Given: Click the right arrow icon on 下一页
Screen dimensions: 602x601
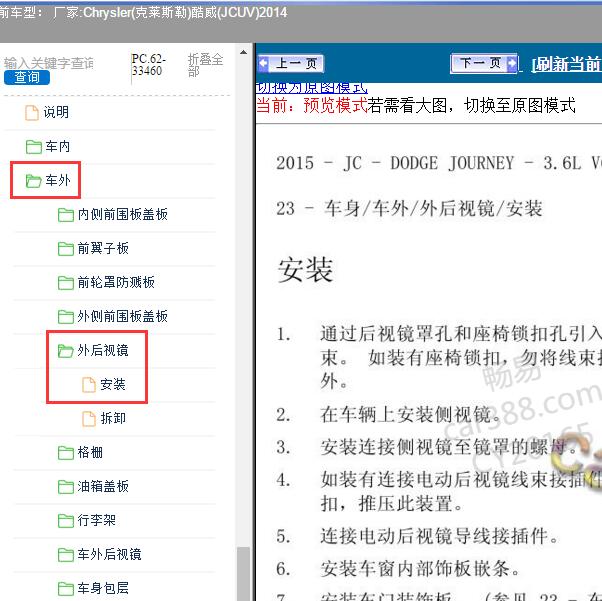Looking at the screenshot, I should 512,63.
